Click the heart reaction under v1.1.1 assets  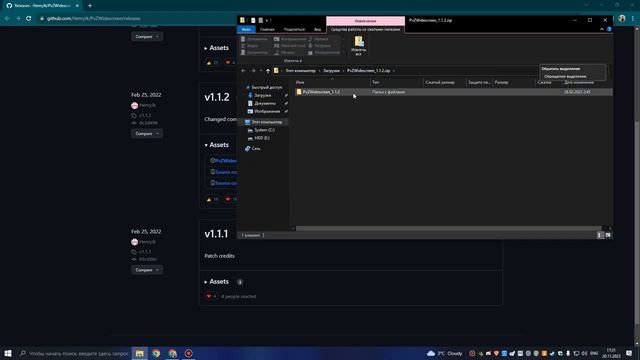pyautogui.click(x=211, y=296)
